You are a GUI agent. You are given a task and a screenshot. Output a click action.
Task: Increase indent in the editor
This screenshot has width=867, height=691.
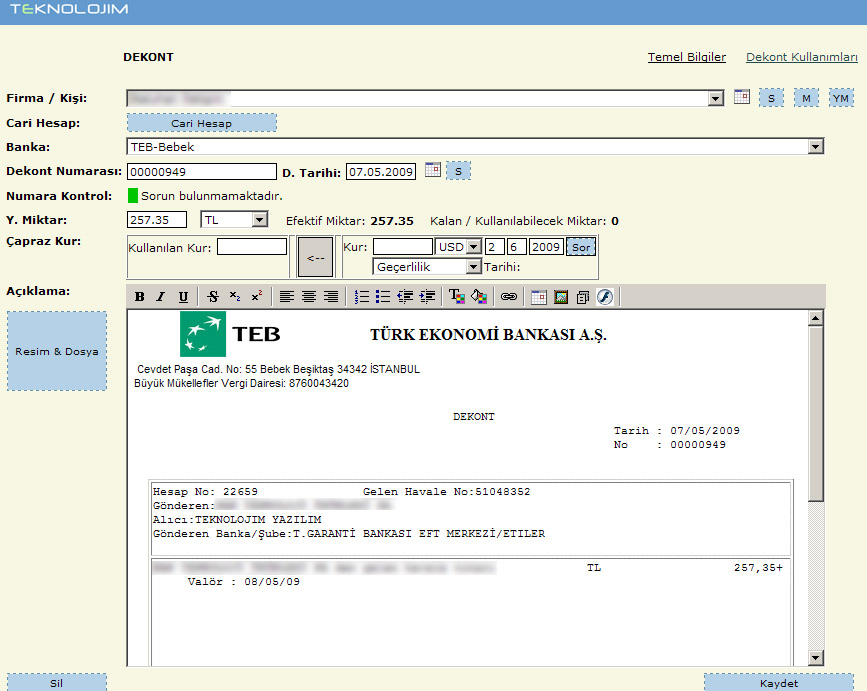427,297
